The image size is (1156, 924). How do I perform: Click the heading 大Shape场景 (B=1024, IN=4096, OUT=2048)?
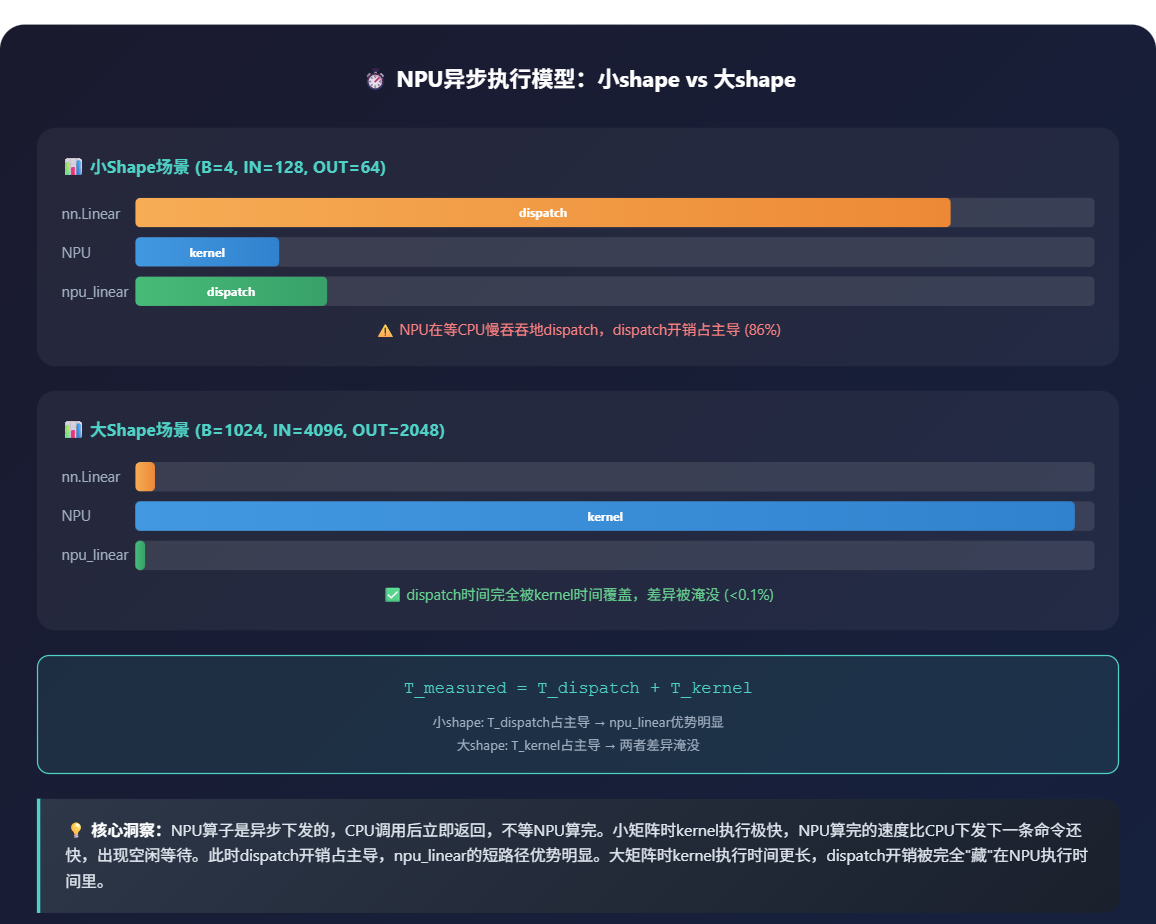[267, 430]
